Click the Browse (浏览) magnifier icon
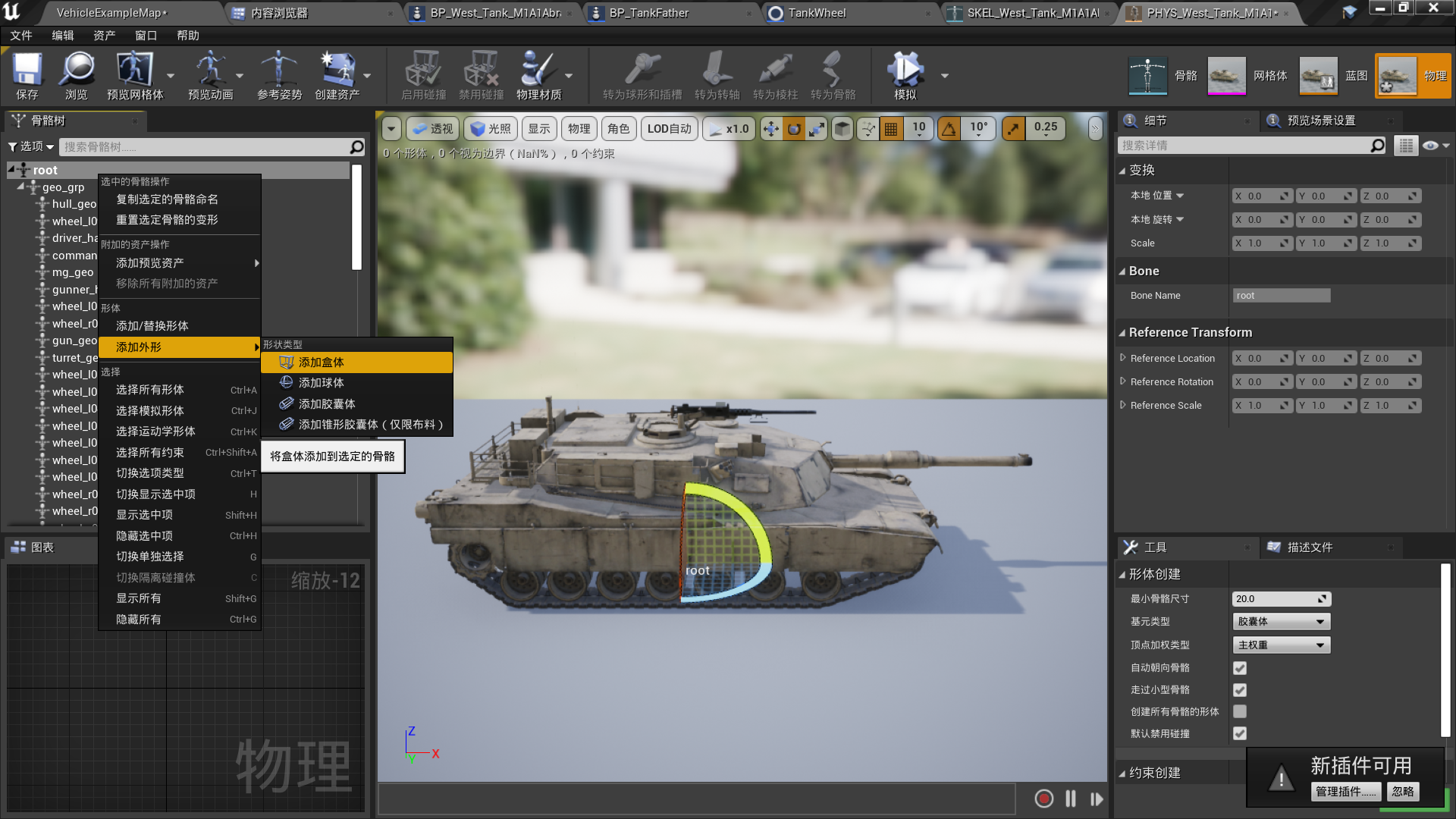 pos(77,70)
